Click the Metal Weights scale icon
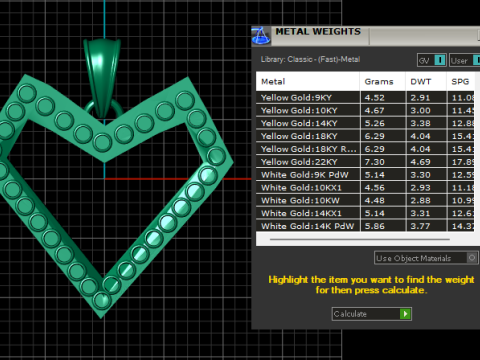This screenshot has width=480, height=360. [x=261, y=36]
